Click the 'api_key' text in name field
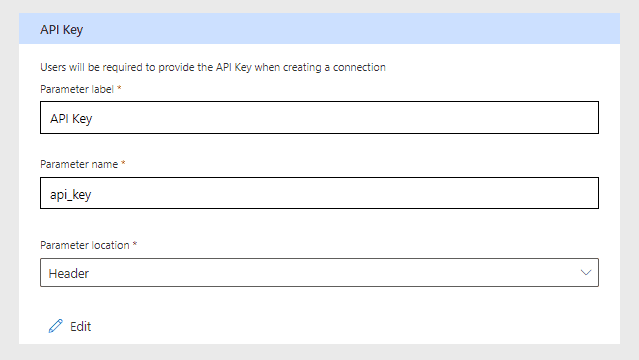The image size is (639, 360). [x=71, y=194]
